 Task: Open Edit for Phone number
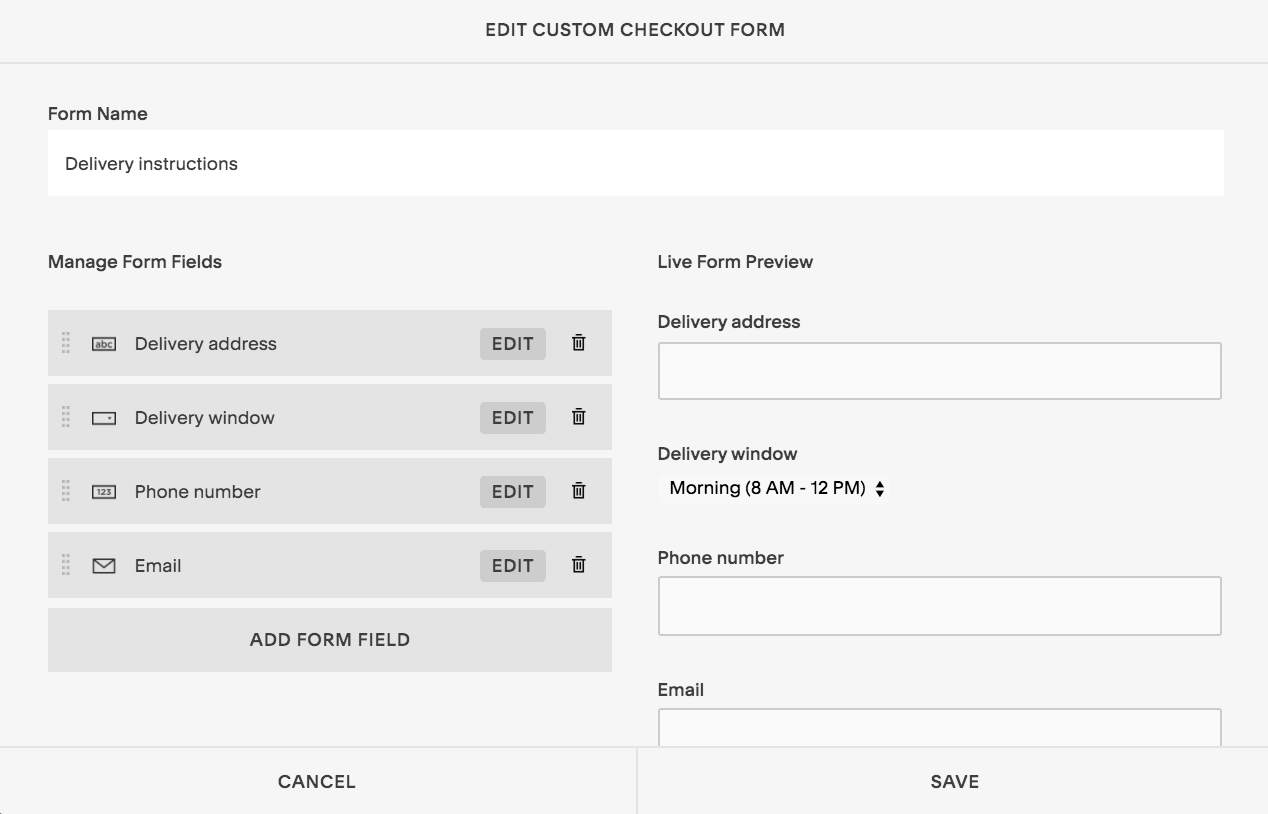pyautogui.click(x=512, y=492)
